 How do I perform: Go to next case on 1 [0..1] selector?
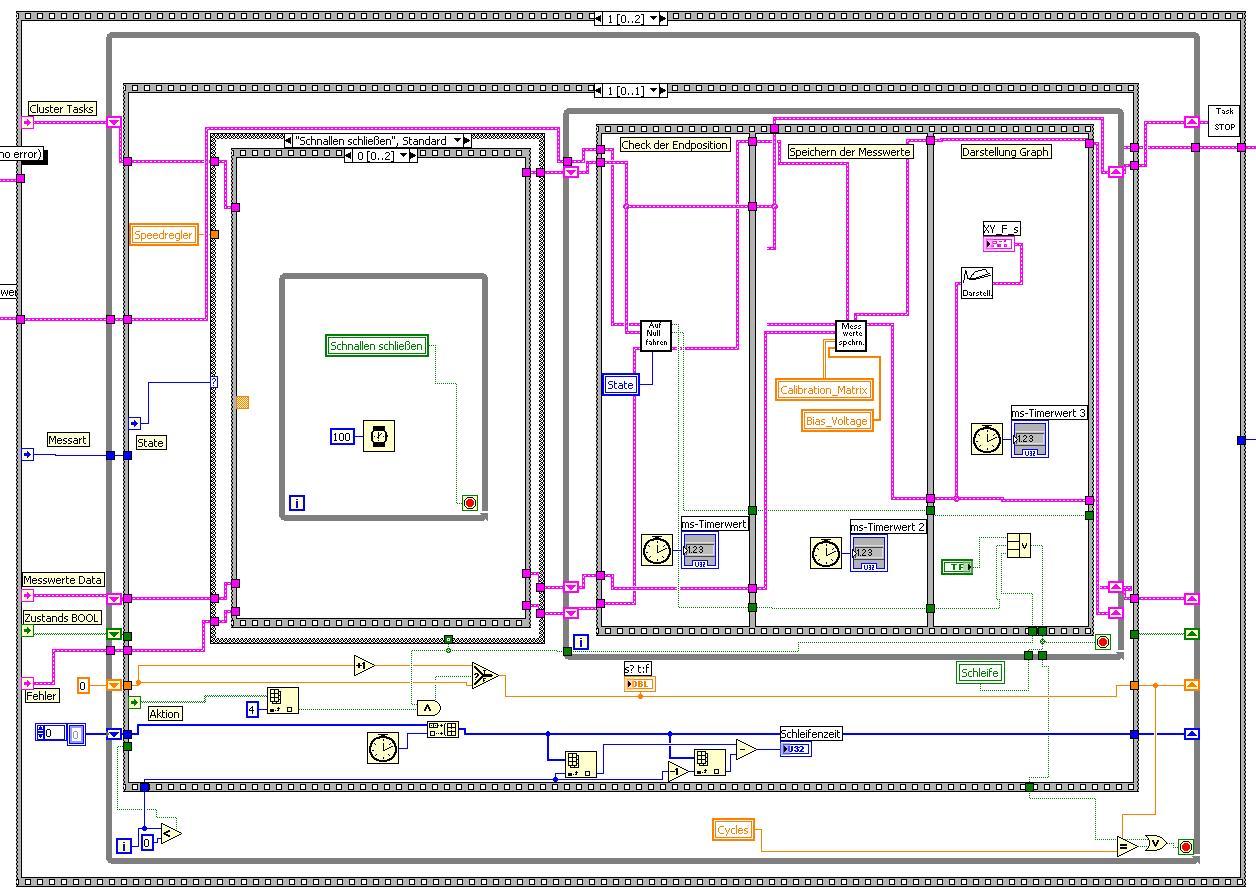pyautogui.click(x=662, y=90)
